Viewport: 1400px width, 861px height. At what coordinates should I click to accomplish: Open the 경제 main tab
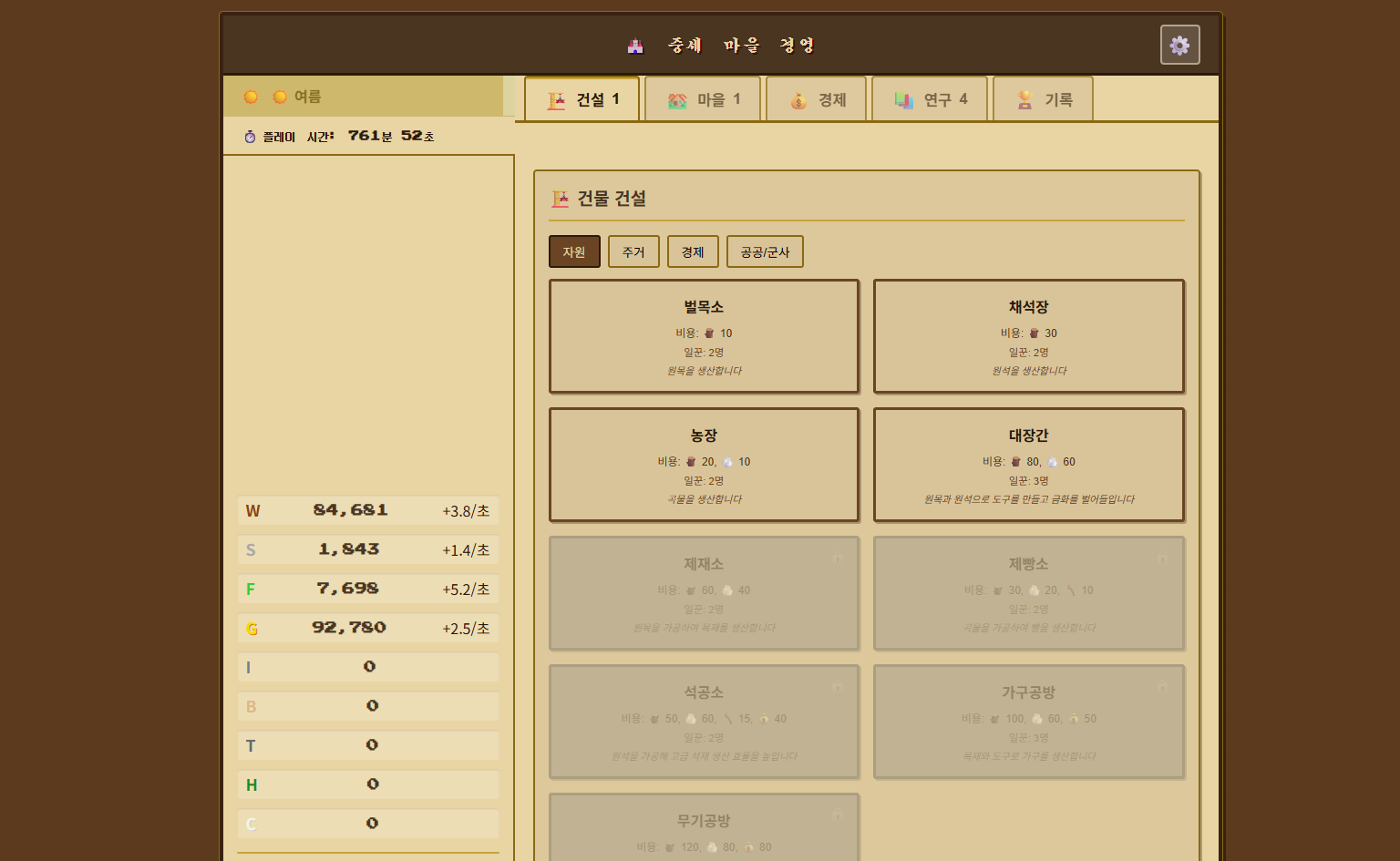point(818,99)
